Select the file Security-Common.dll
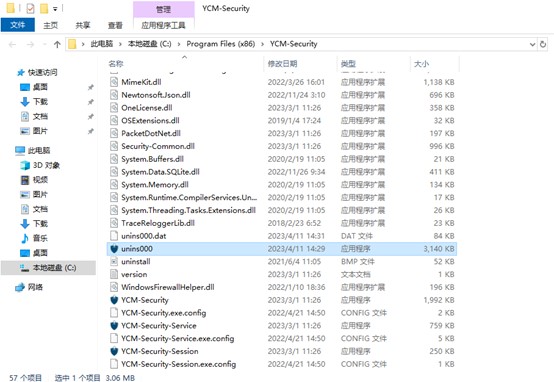Screen dimensions: 554x382 [282, 146]
